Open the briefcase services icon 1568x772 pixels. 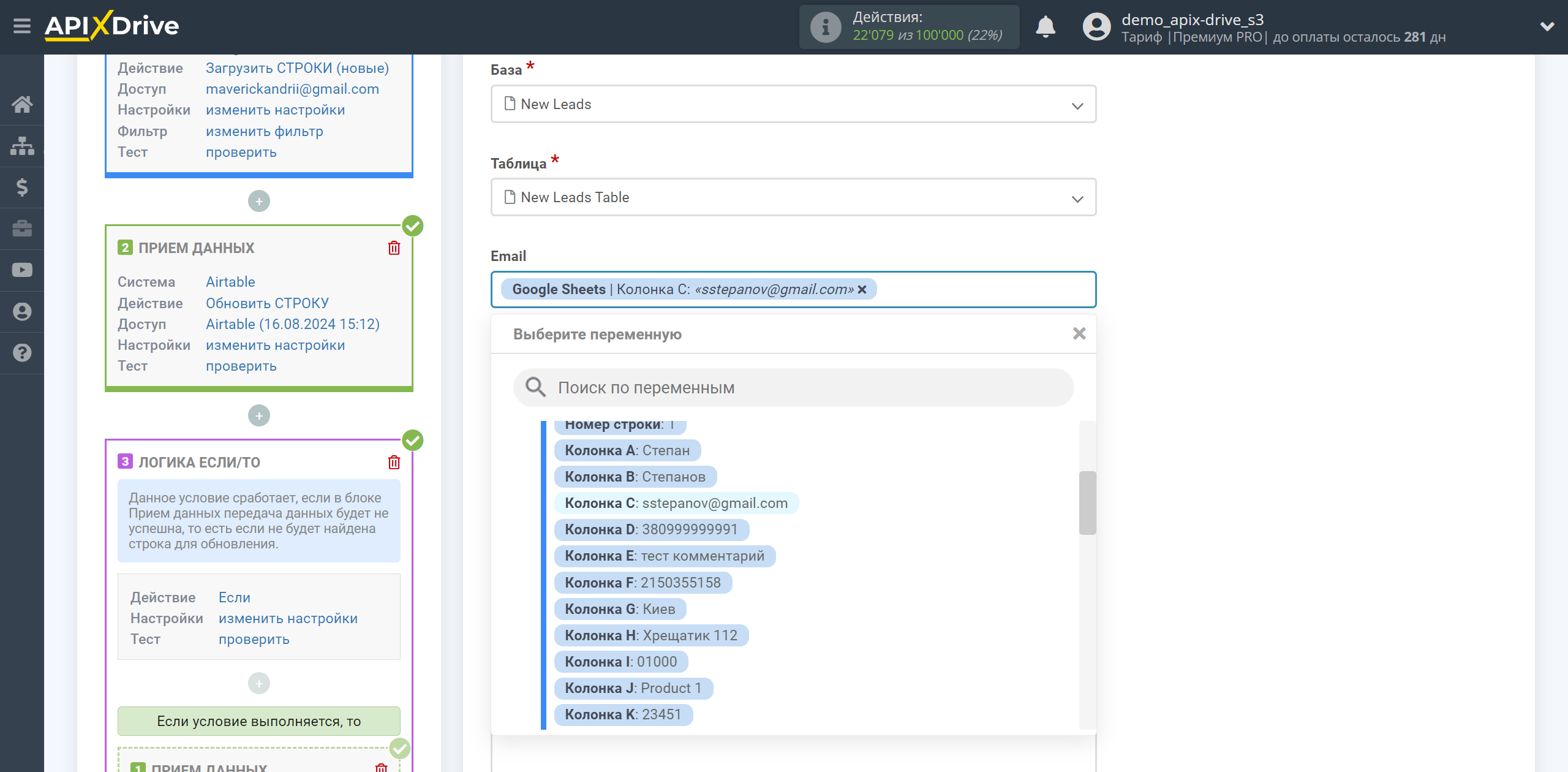pyautogui.click(x=22, y=229)
